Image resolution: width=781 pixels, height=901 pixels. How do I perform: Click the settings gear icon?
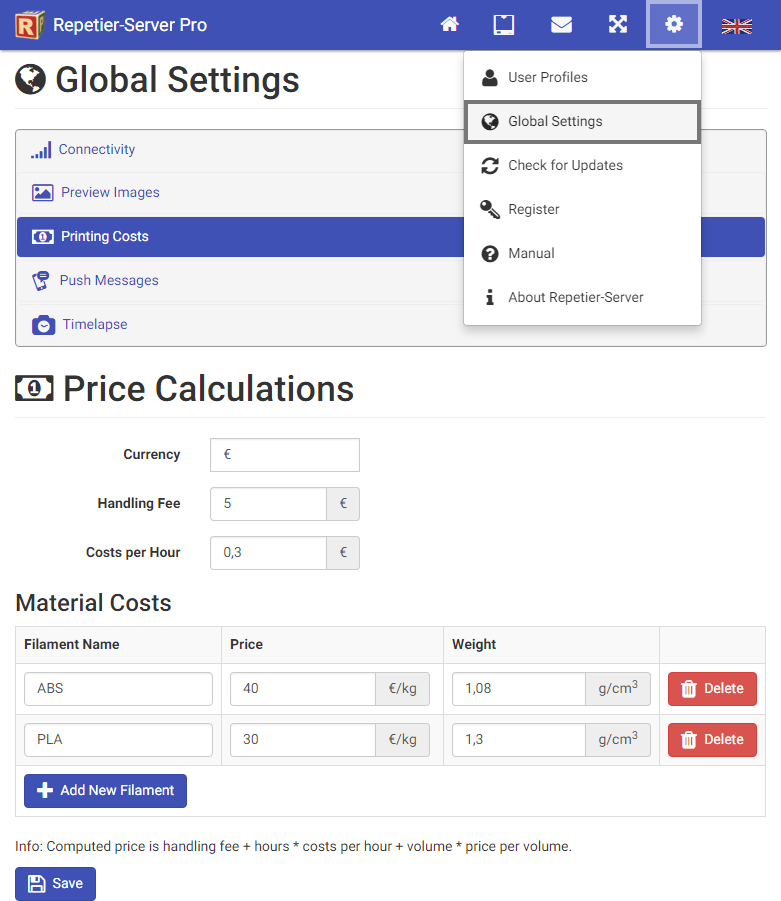click(x=674, y=25)
